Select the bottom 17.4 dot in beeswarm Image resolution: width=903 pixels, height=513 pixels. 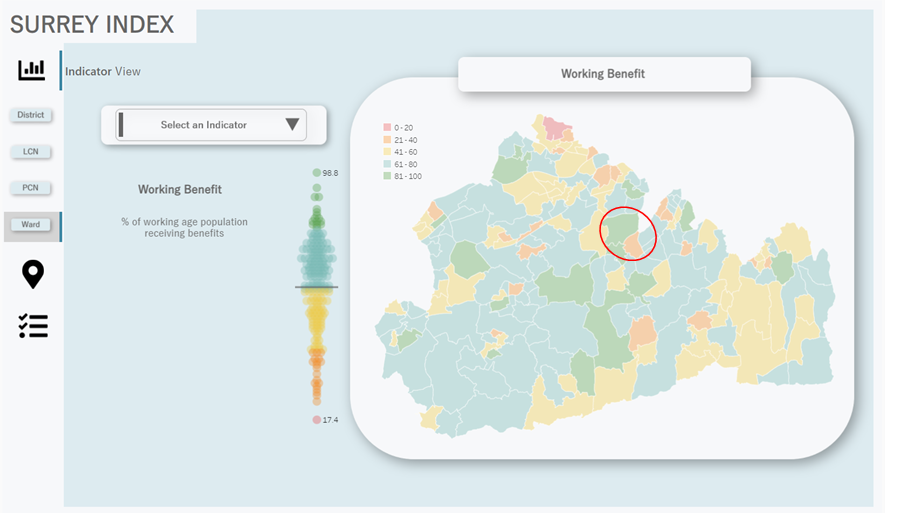316,420
